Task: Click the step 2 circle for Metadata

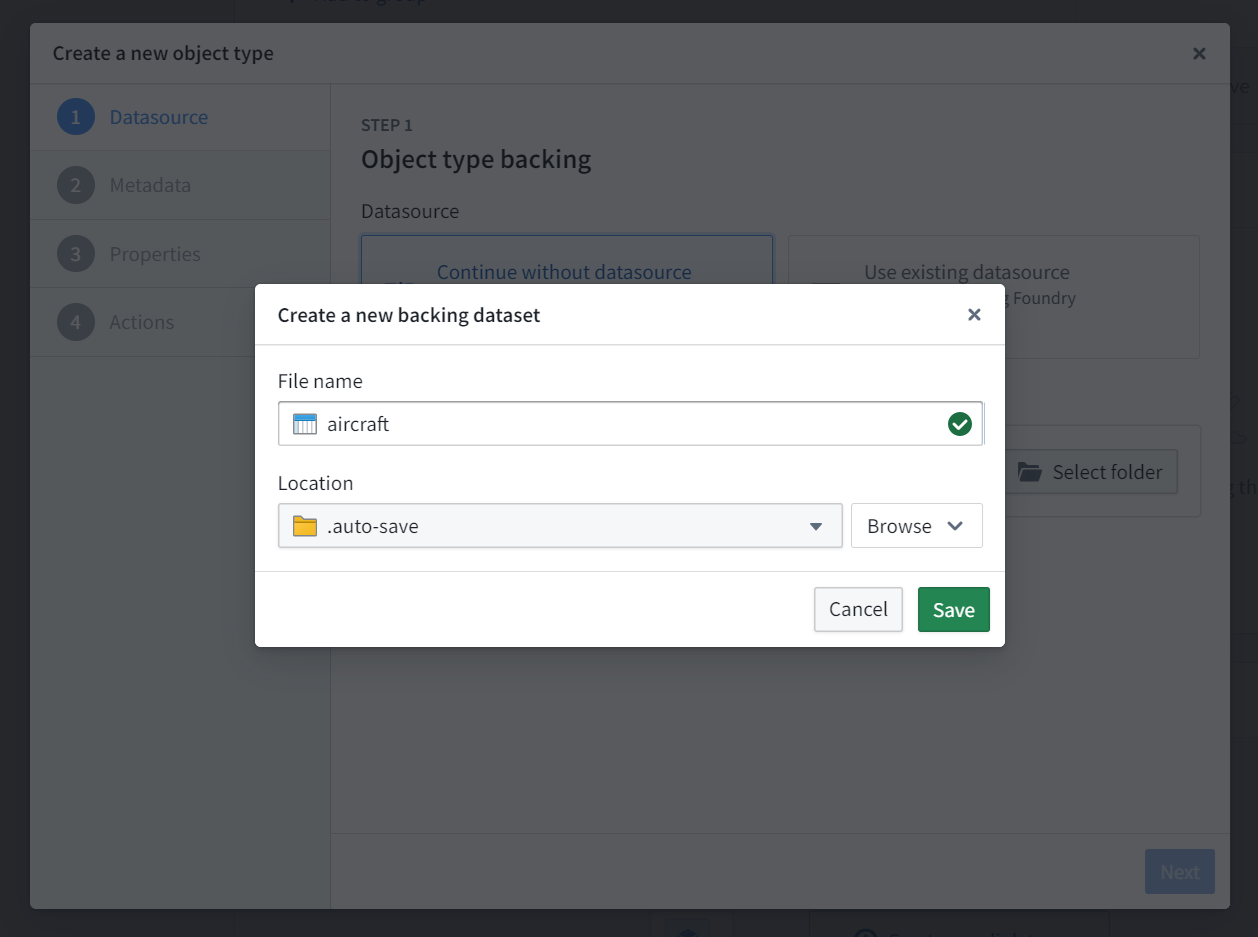Action: click(x=75, y=185)
